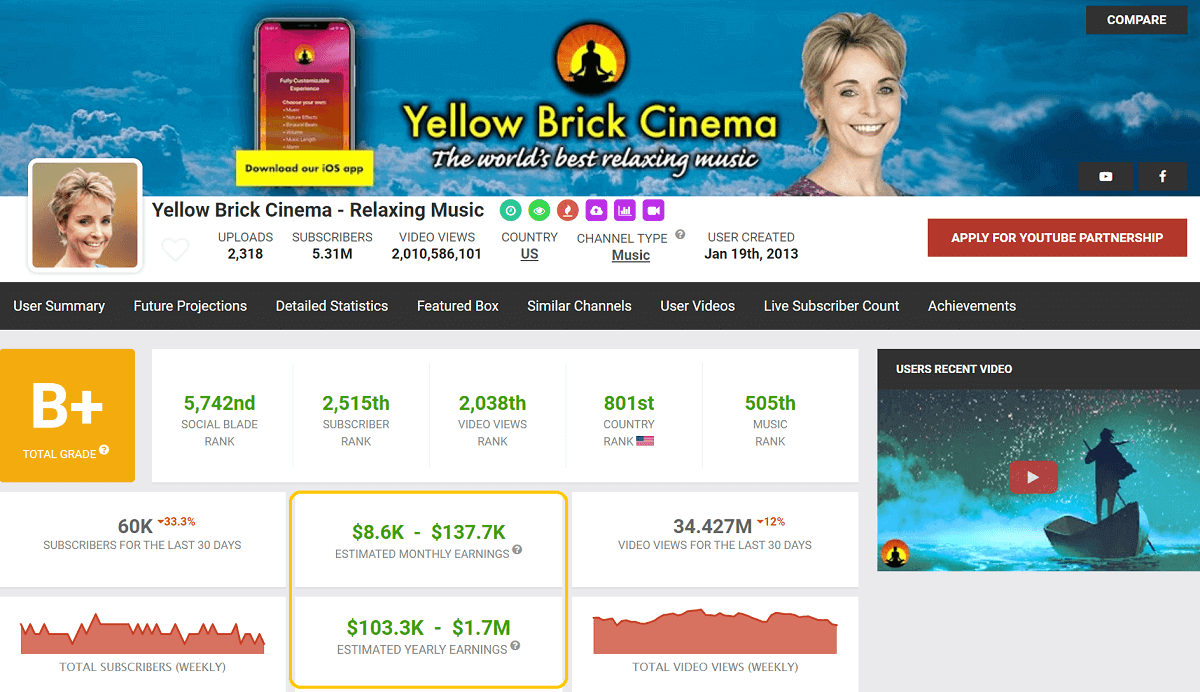This screenshot has width=1200, height=692.
Task: Open the Future Projections tab
Action: (x=190, y=306)
